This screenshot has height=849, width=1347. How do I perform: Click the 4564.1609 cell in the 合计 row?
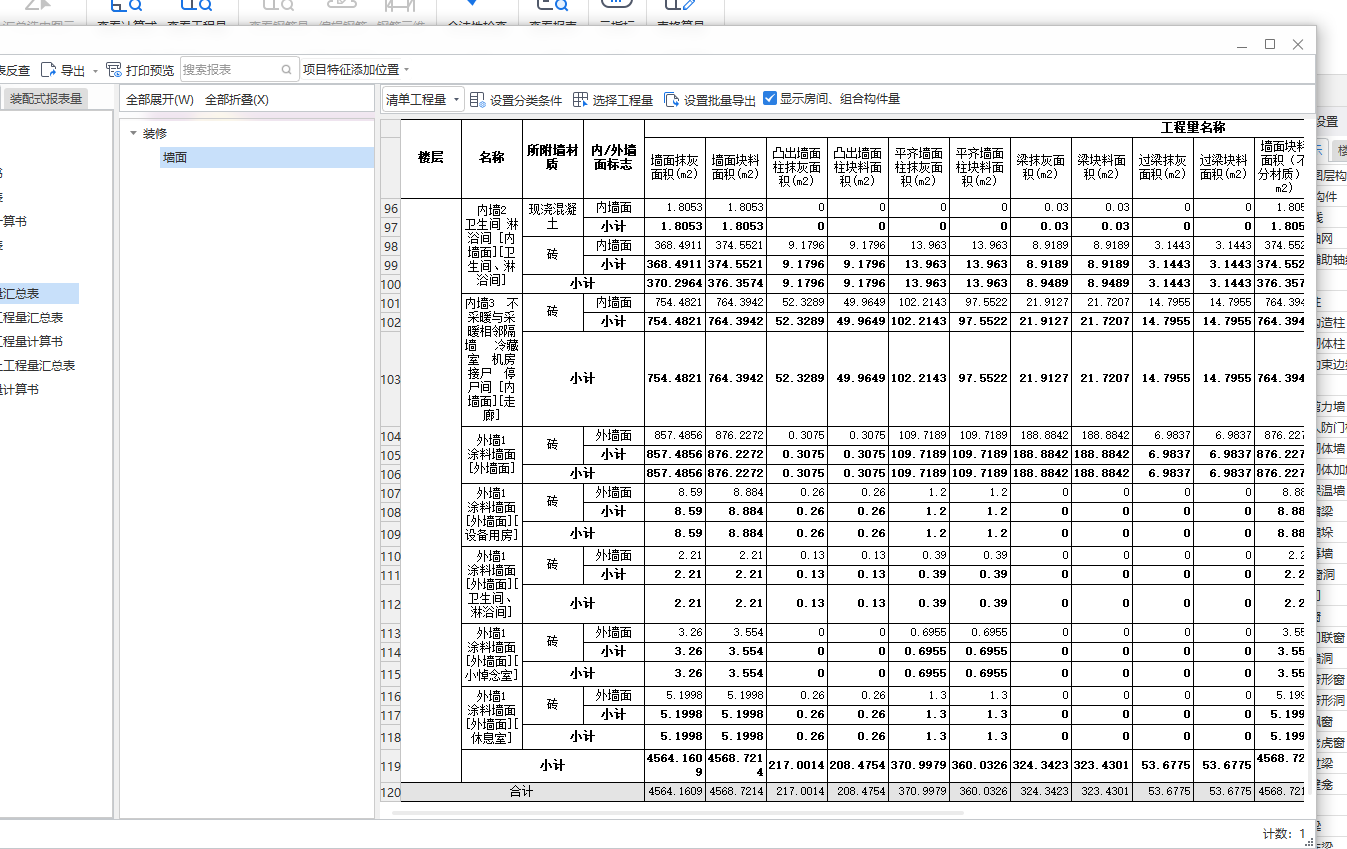(x=675, y=792)
